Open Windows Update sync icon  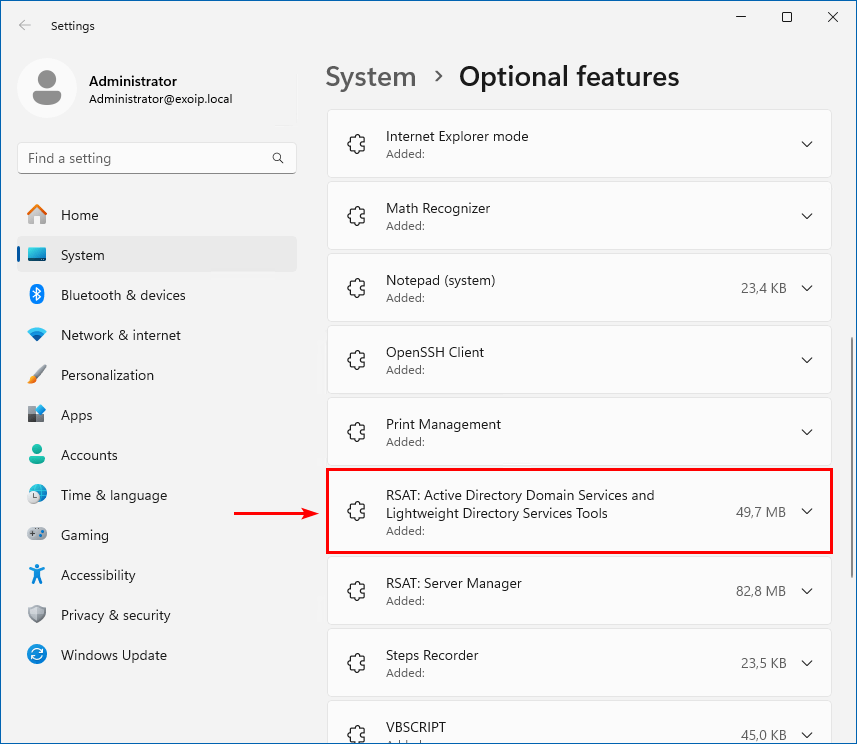(x=37, y=655)
